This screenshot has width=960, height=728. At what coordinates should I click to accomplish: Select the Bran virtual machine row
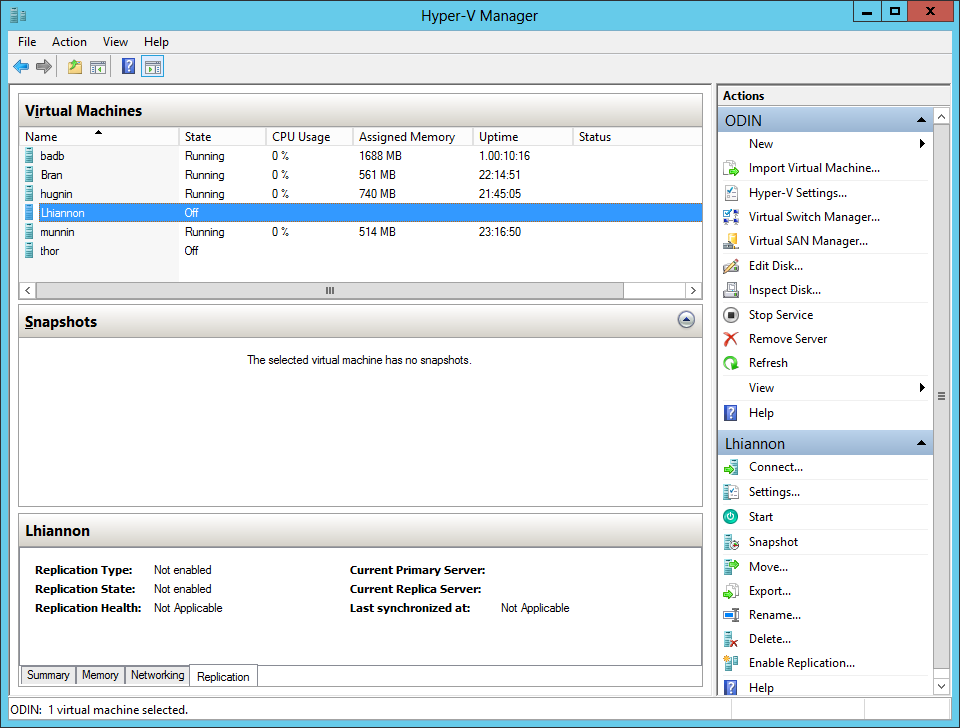click(x=361, y=174)
